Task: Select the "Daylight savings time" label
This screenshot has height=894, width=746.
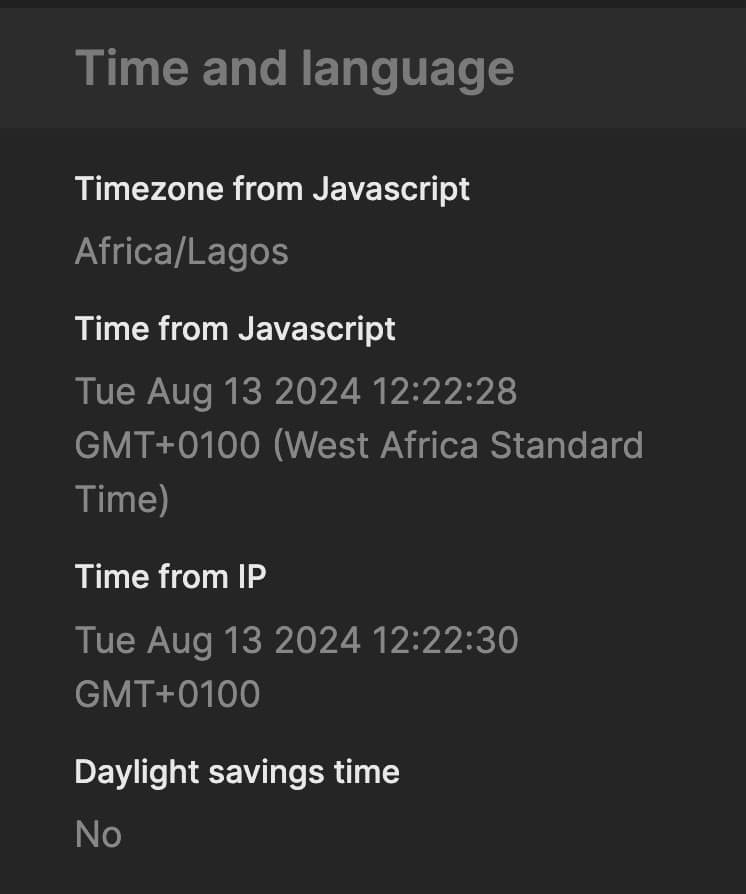Action: [237, 773]
